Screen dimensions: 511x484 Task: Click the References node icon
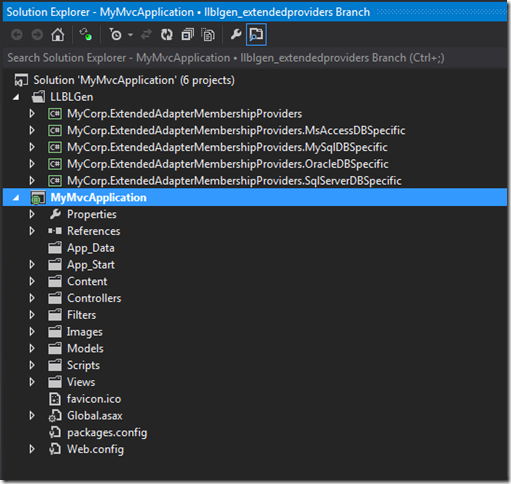coord(55,231)
